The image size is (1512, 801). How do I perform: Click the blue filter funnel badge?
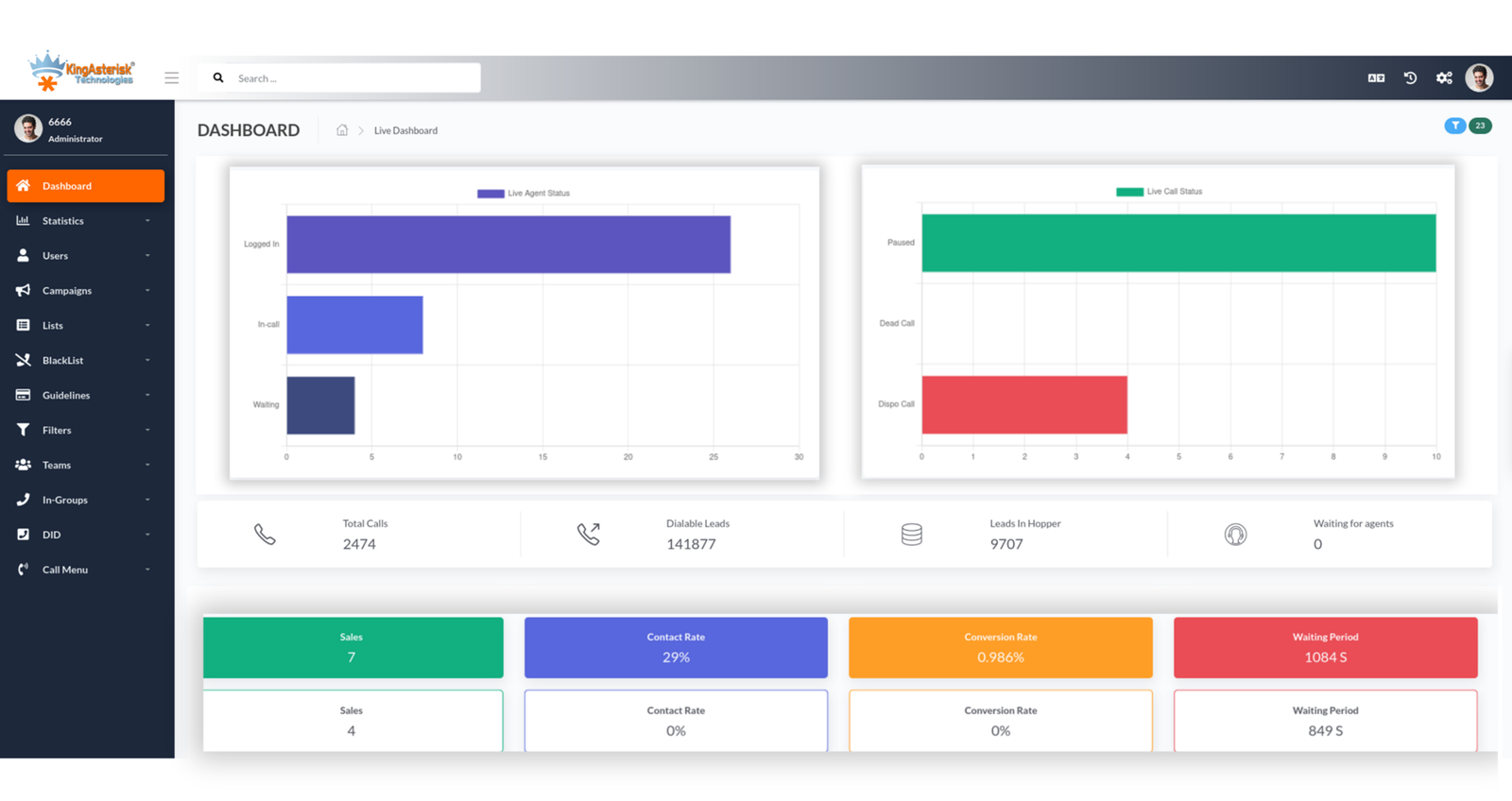[1454, 126]
